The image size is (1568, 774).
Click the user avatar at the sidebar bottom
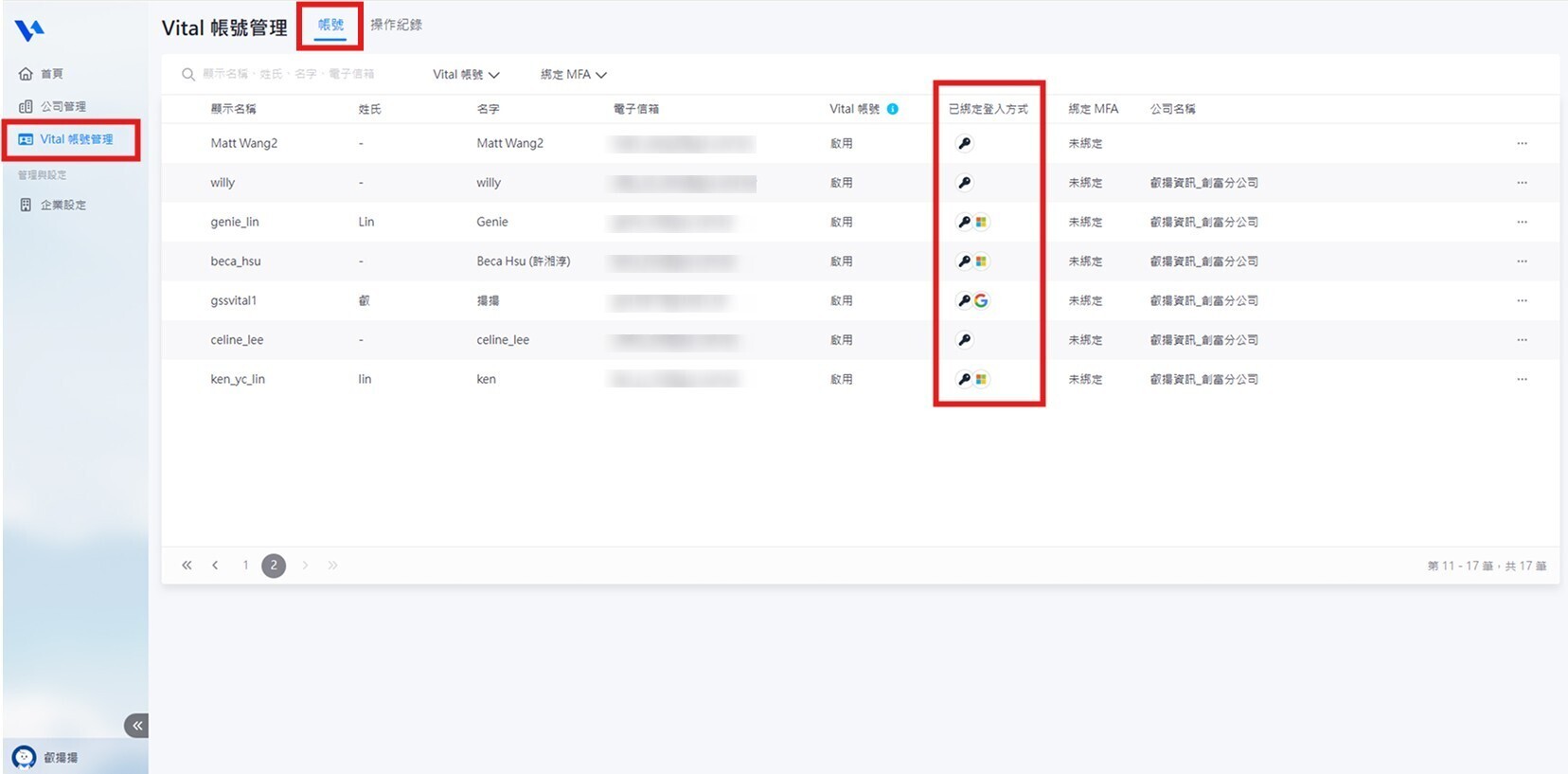[24, 757]
